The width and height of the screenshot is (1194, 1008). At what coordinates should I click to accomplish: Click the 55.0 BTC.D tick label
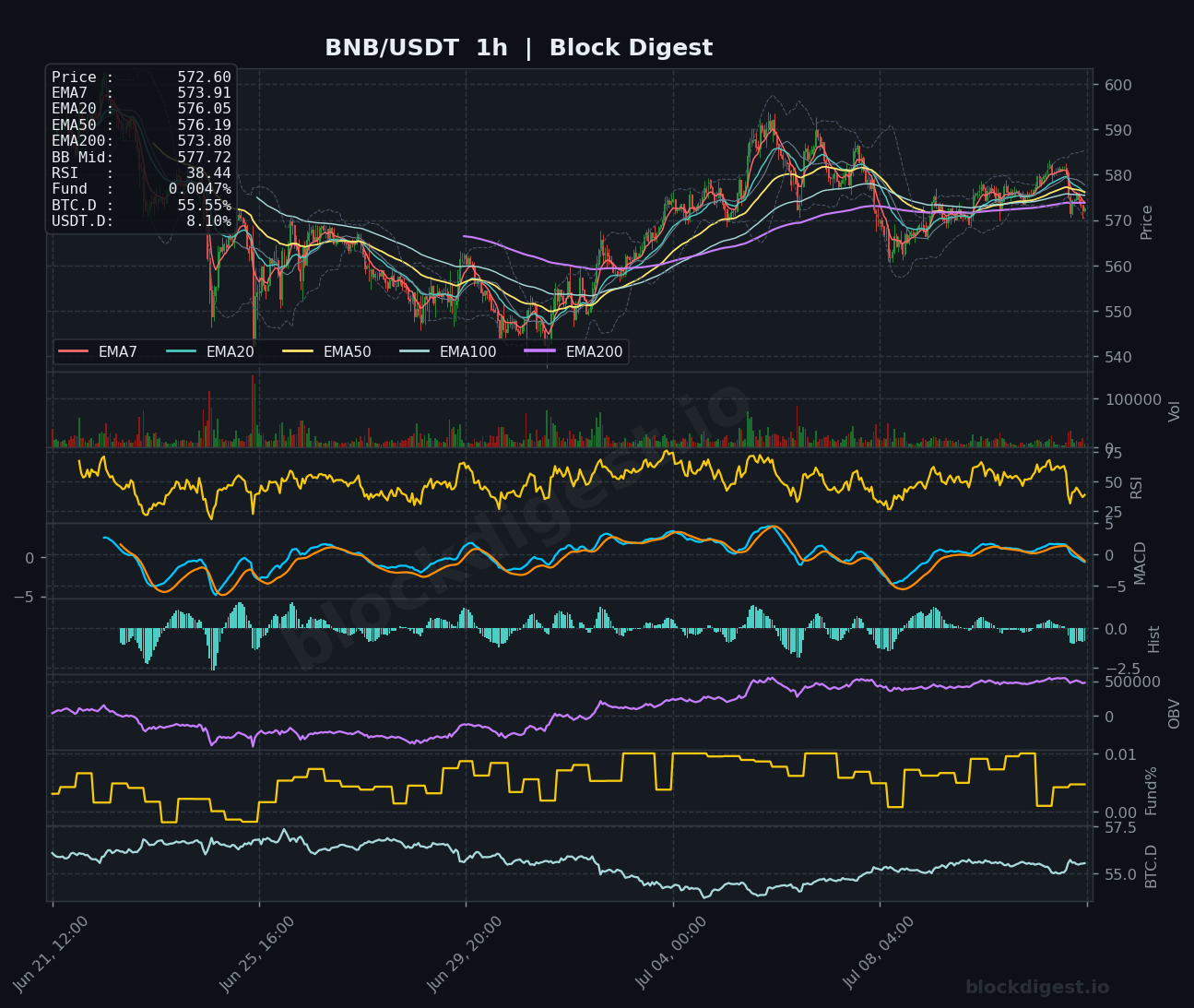tap(1119, 873)
